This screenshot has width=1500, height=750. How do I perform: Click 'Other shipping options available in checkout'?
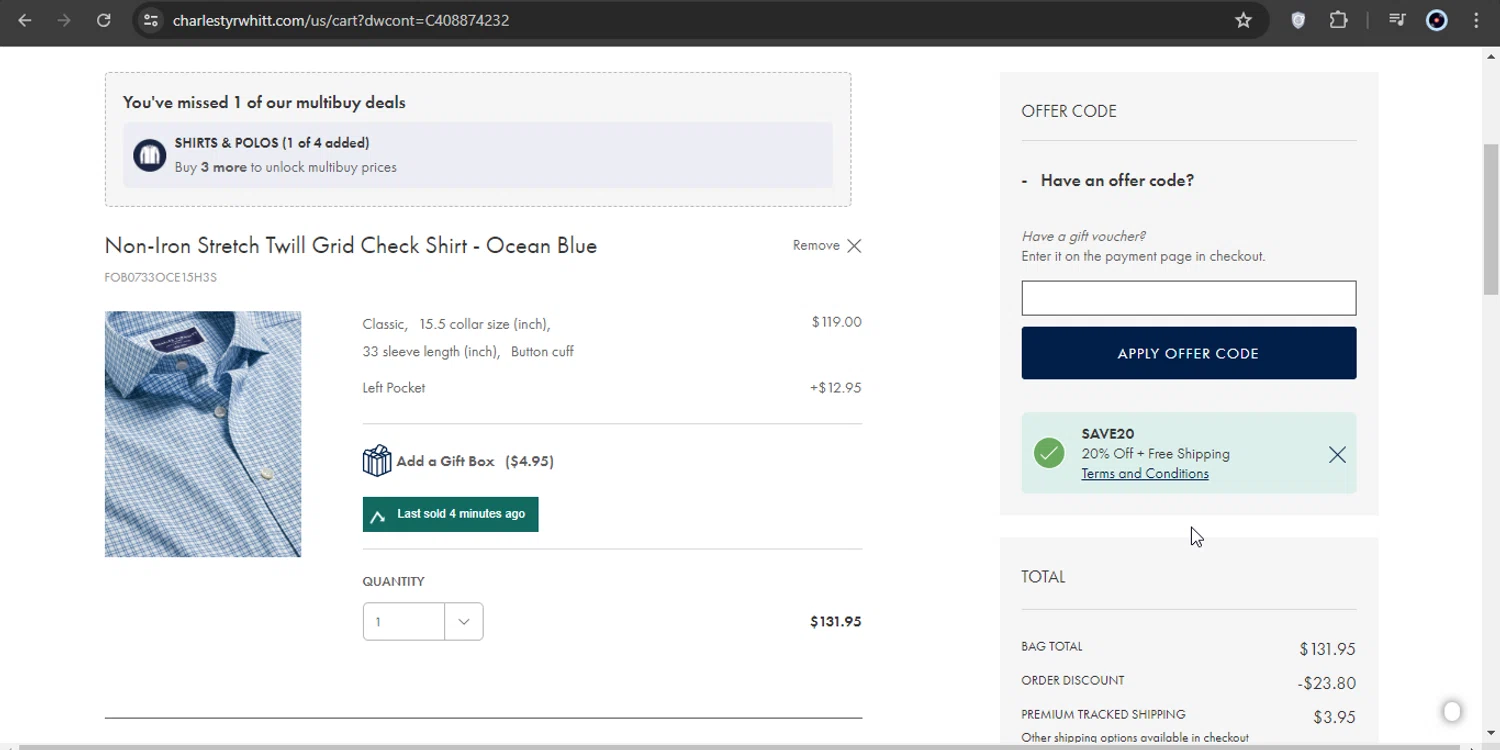point(1135,738)
